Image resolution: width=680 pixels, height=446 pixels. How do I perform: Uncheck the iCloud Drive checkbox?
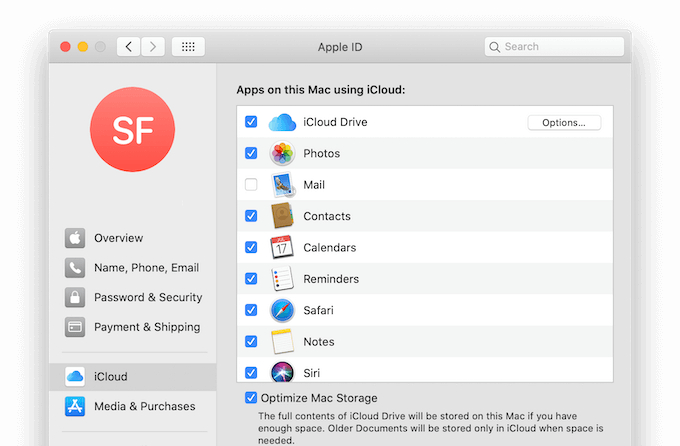(251, 122)
